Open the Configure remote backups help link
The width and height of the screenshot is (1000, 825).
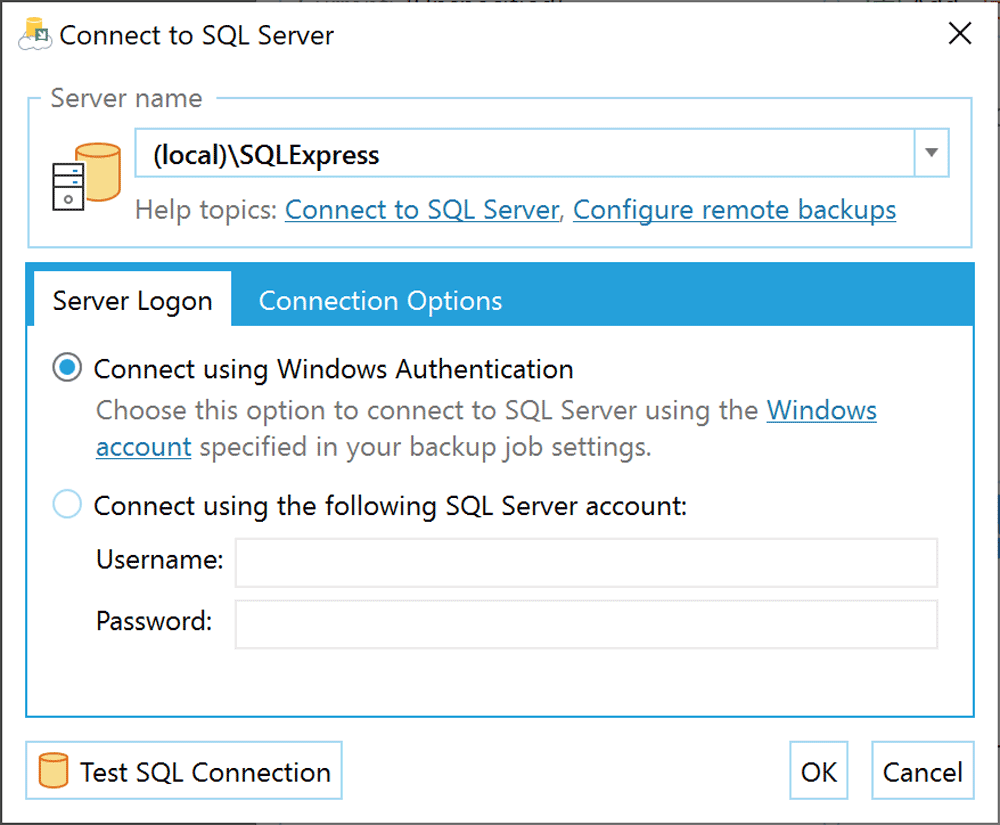734,210
